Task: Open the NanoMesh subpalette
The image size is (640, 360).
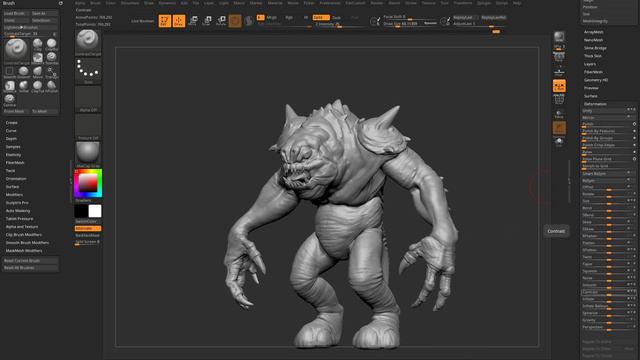Action: [593, 40]
